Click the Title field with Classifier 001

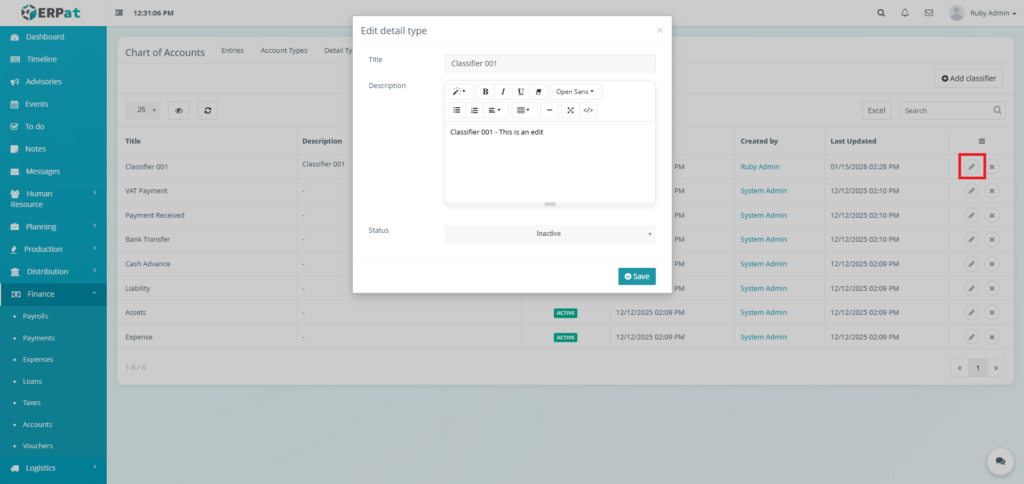click(x=550, y=63)
